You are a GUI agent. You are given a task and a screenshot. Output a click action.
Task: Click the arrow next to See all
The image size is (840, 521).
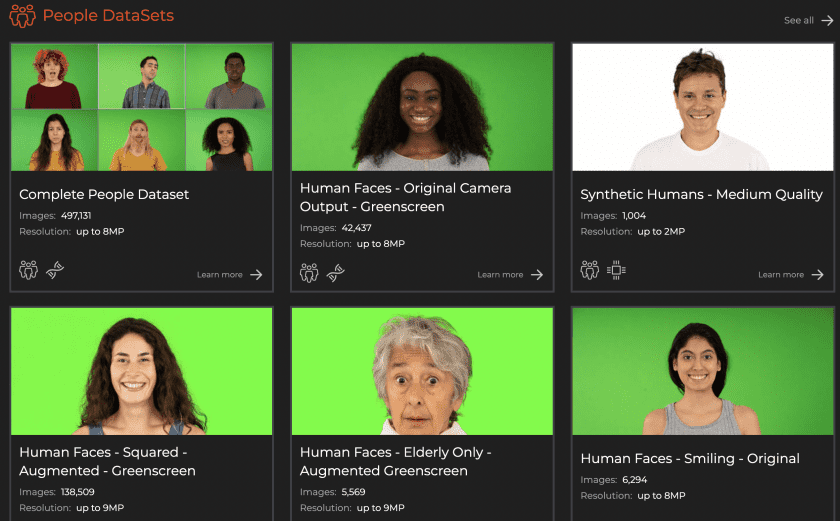coord(828,20)
